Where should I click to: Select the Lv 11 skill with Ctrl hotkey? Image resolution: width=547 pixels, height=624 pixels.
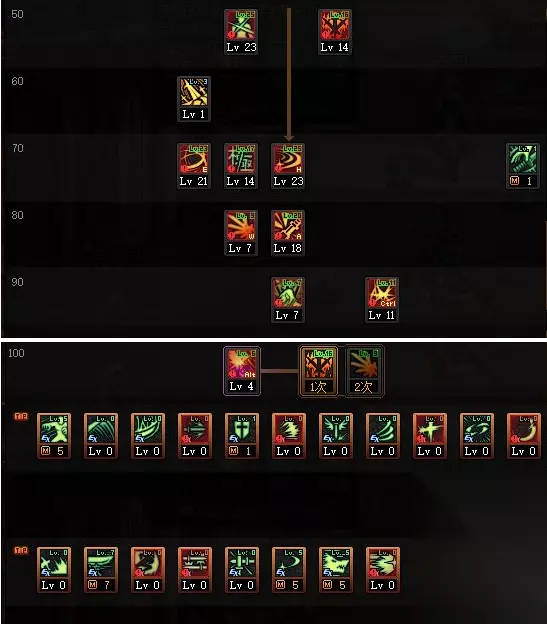point(382,300)
